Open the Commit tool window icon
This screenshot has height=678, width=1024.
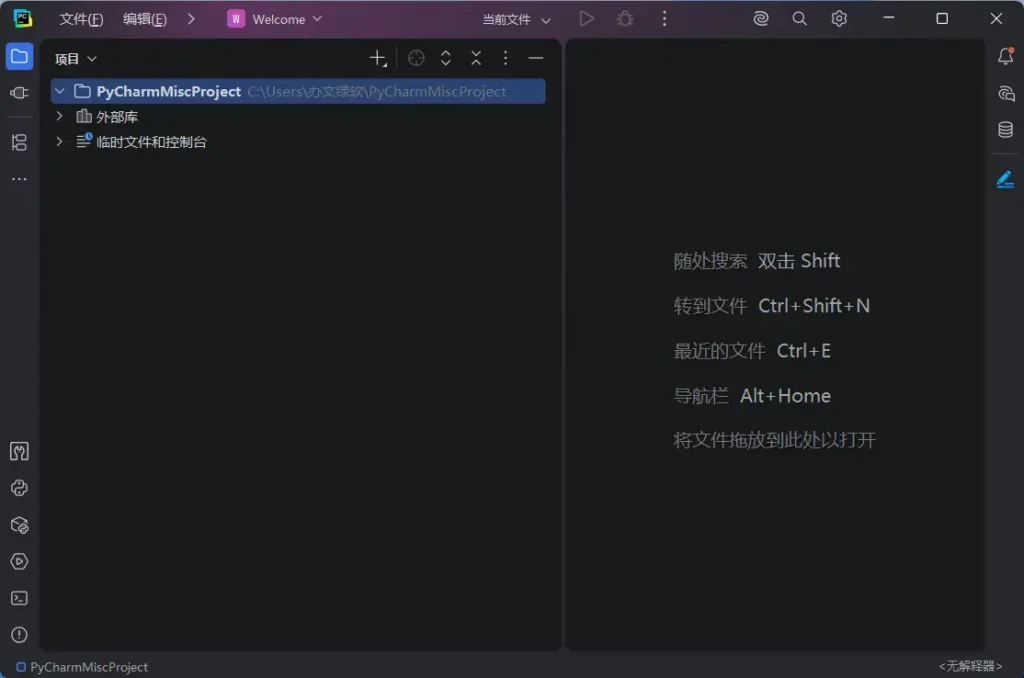point(19,93)
